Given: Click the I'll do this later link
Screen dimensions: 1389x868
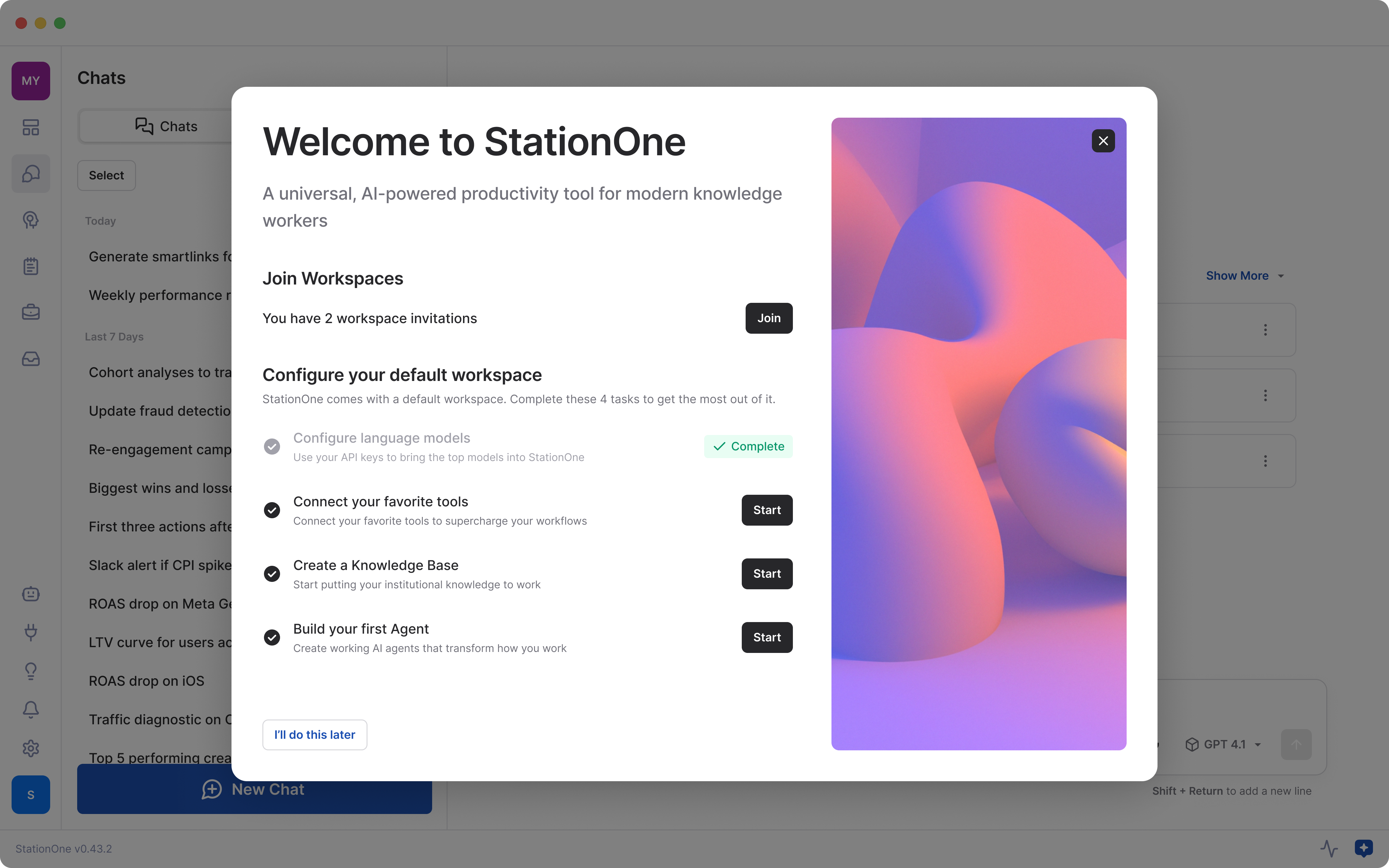Looking at the screenshot, I should click(314, 734).
